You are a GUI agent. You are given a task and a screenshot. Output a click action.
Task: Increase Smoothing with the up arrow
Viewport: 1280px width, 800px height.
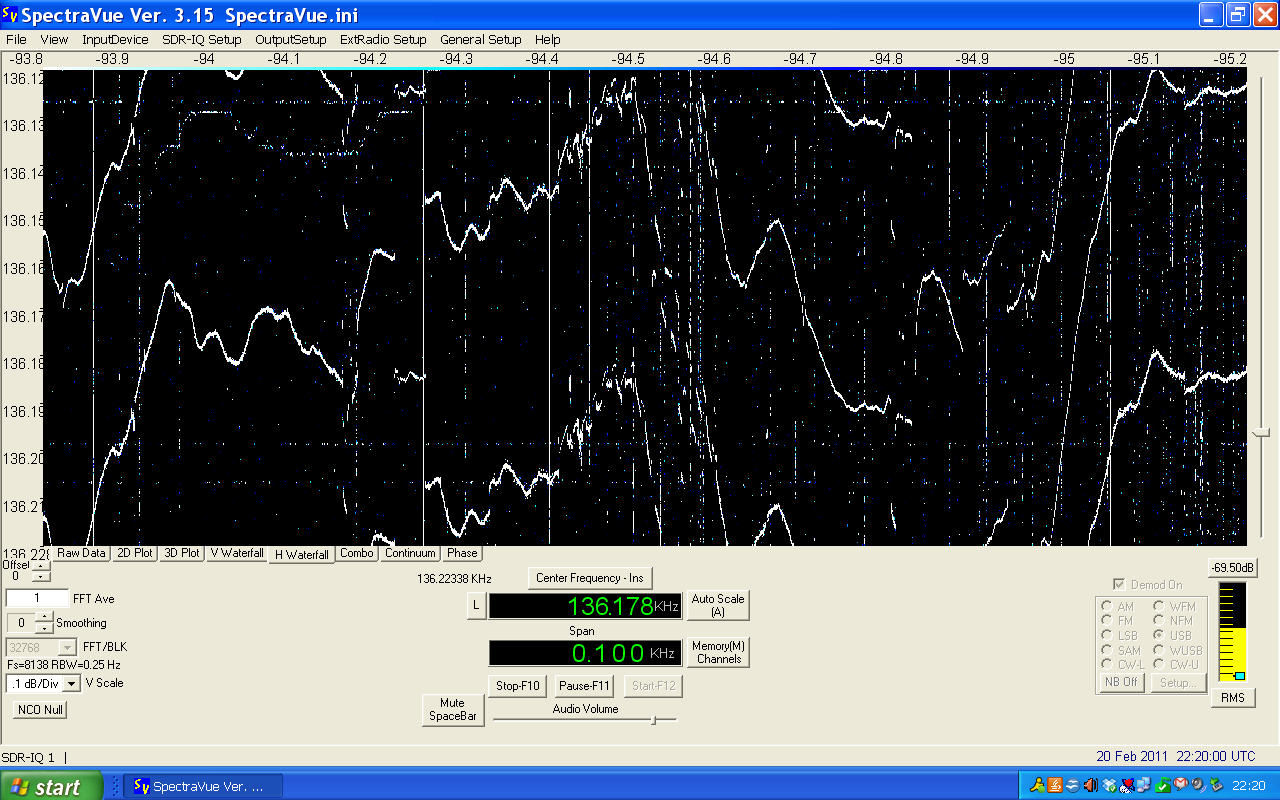[x=45, y=617]
